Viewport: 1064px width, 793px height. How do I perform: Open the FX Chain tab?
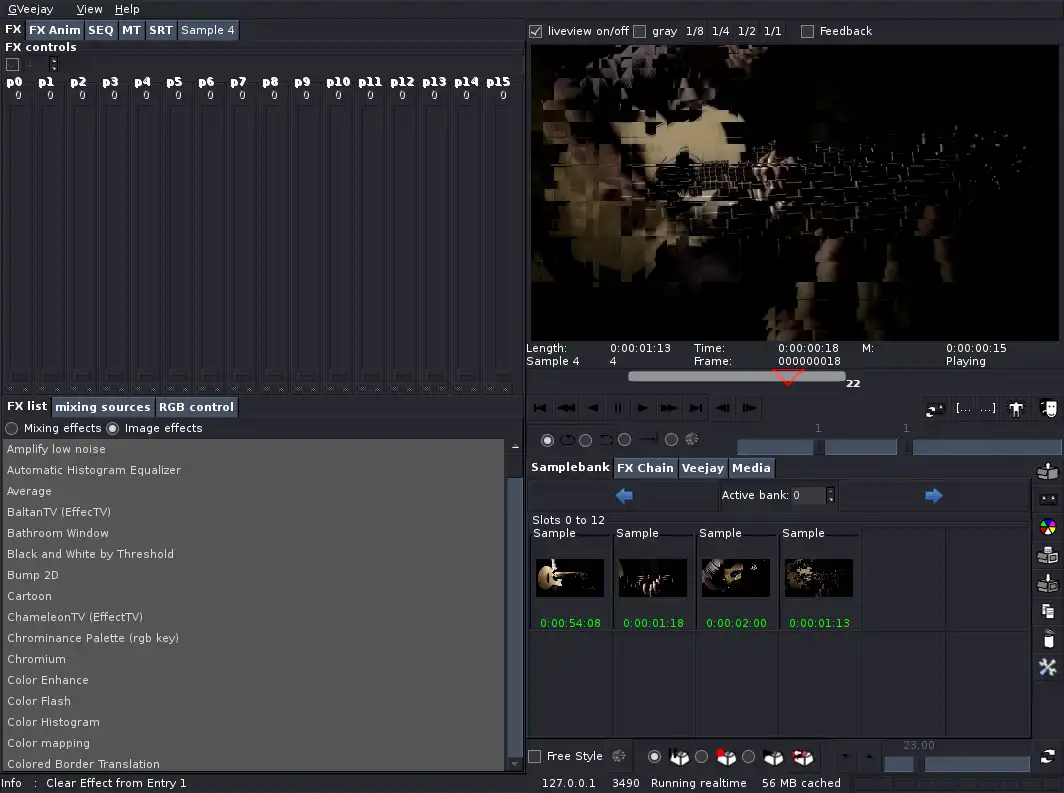645,468
